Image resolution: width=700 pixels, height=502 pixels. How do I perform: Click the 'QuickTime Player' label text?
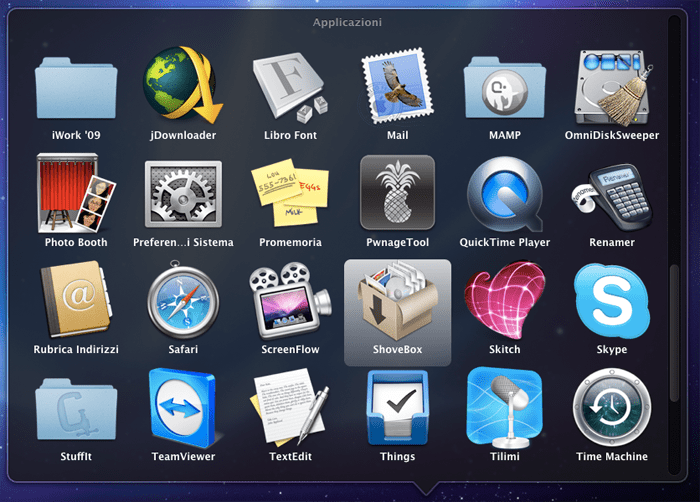click(x=504, y=243)
